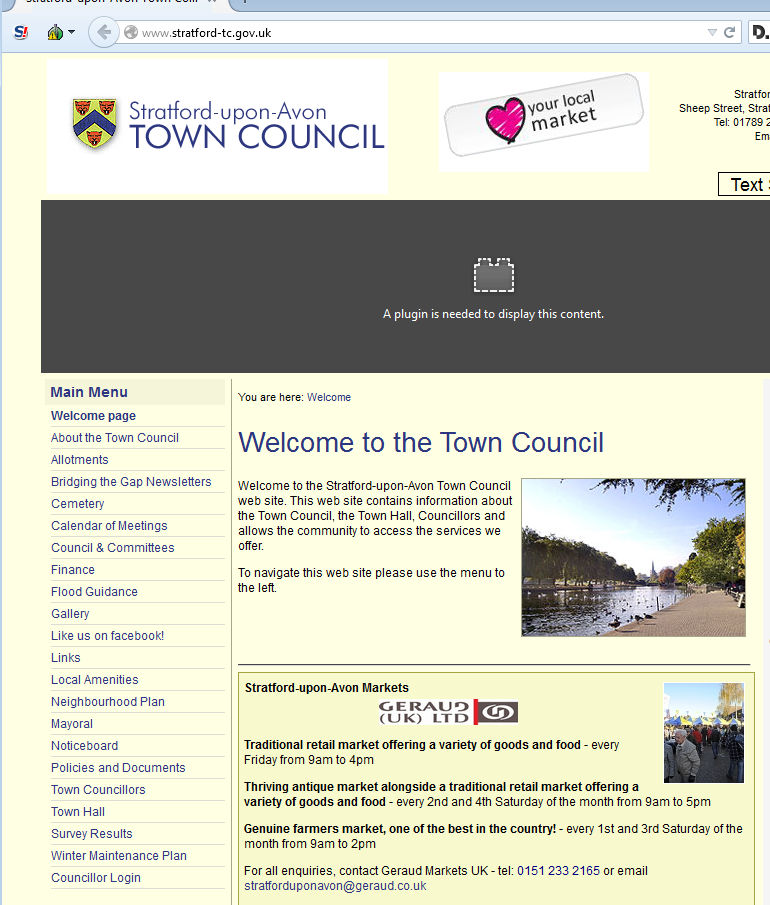The height and width of the screenshot is (905, 770).
Task: Open Policies and Documents
Action: tap(118, 767)
